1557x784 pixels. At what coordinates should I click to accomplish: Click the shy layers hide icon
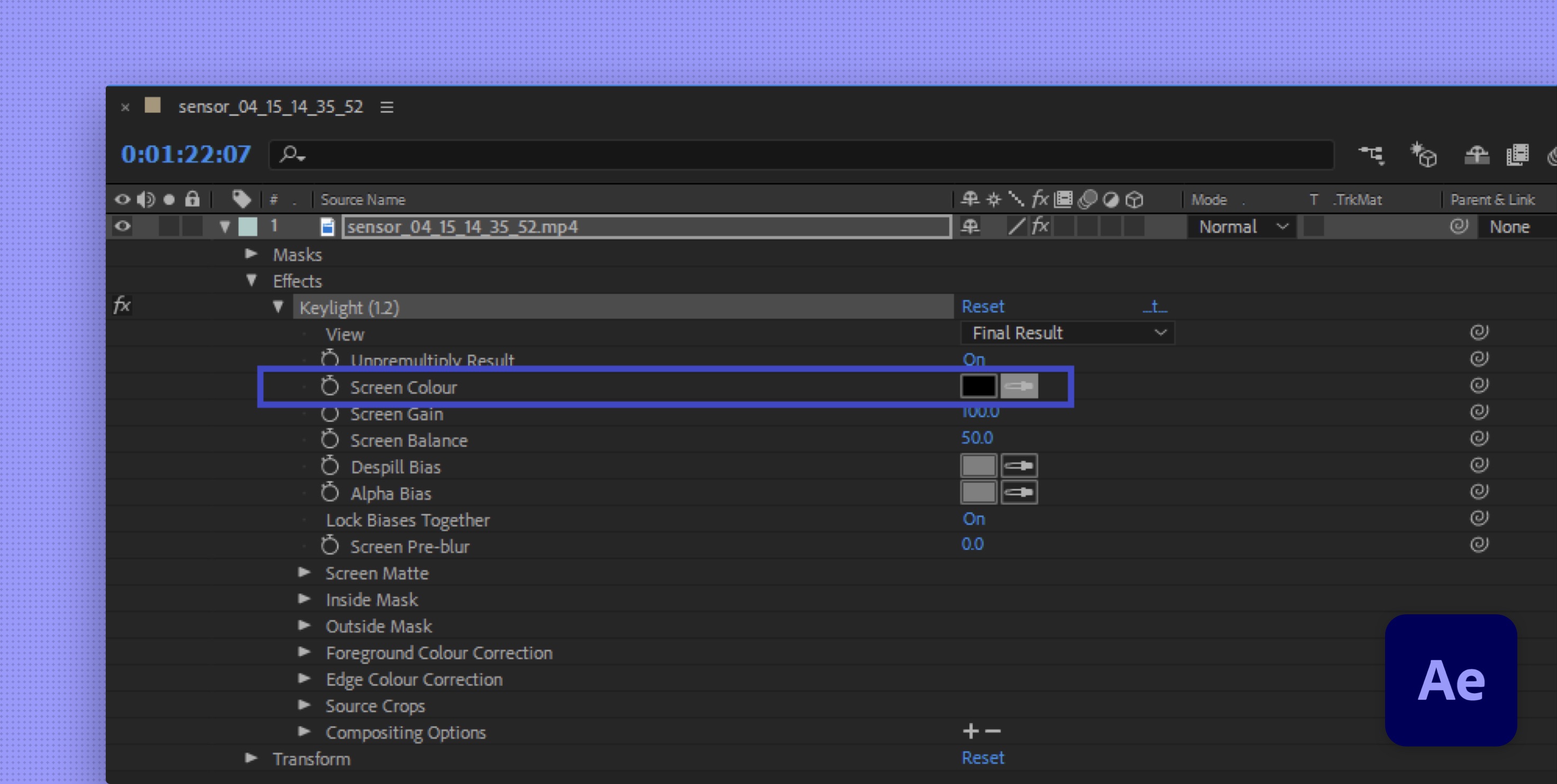(1476, 155)
